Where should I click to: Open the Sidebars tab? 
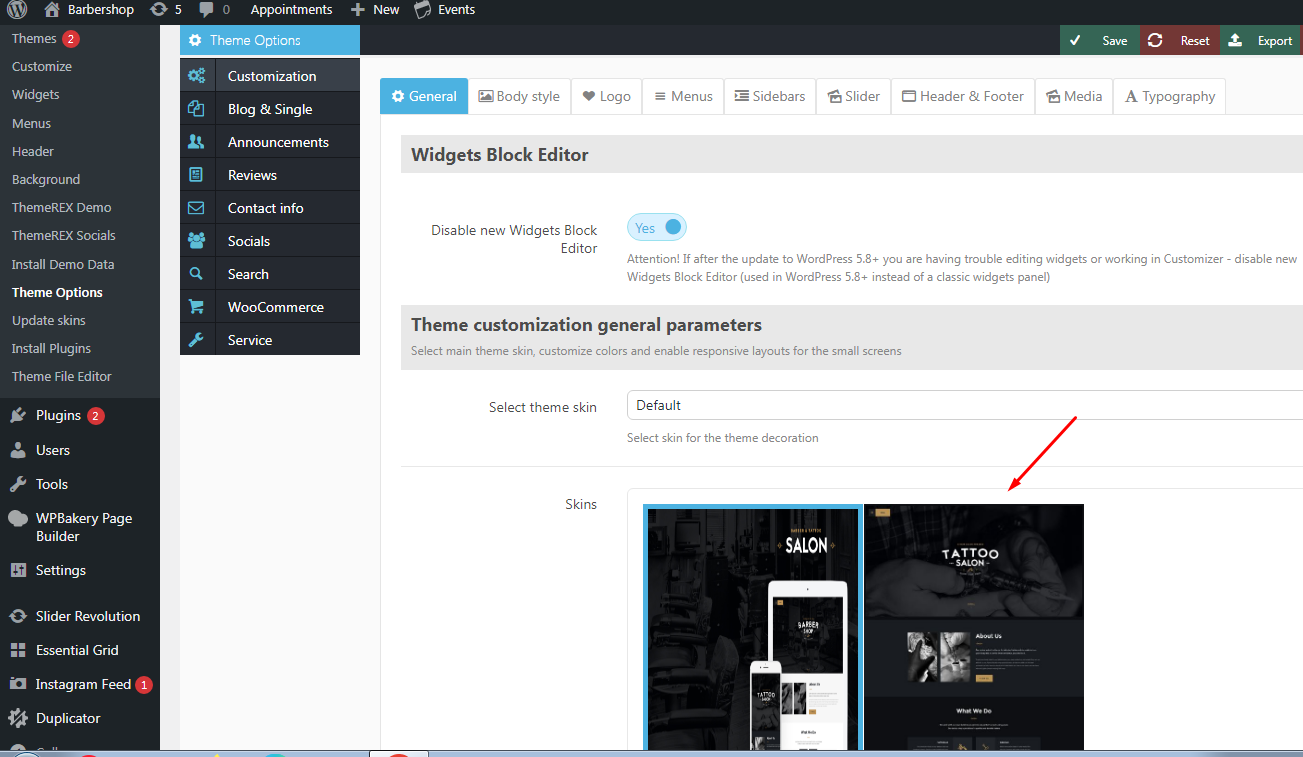(x=770, y=96)
